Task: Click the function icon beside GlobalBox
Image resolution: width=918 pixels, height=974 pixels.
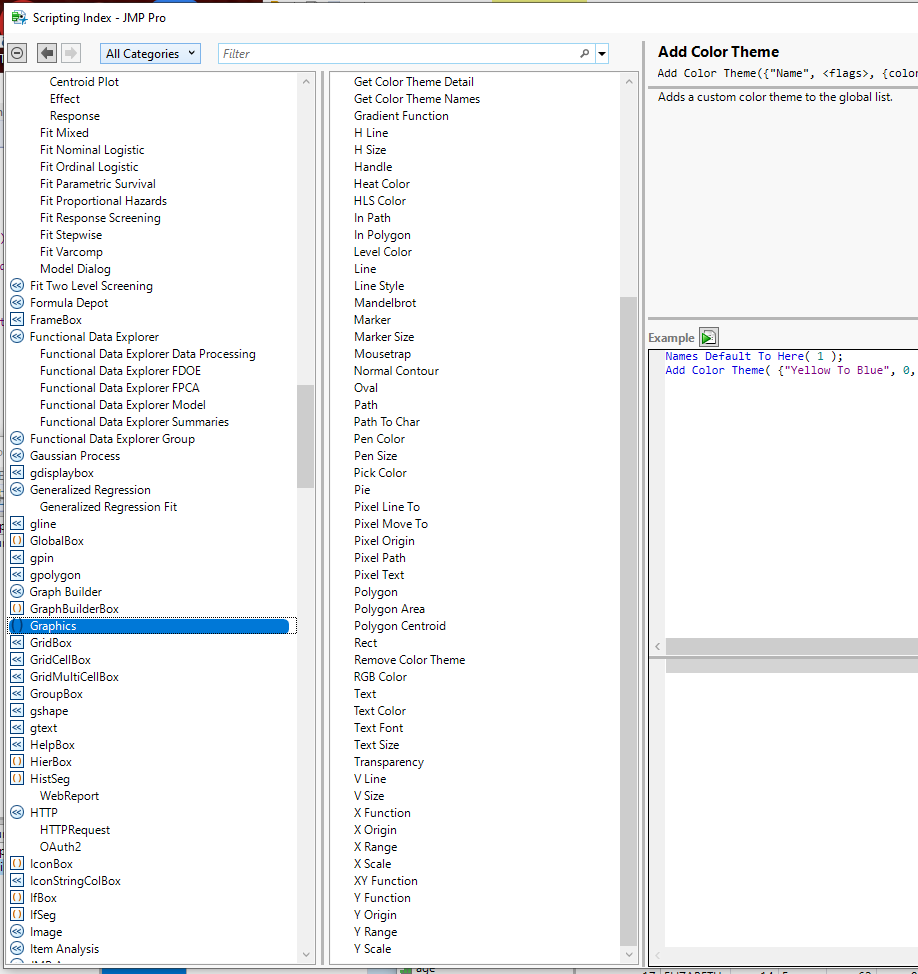Action: click(x=17, y=541)
